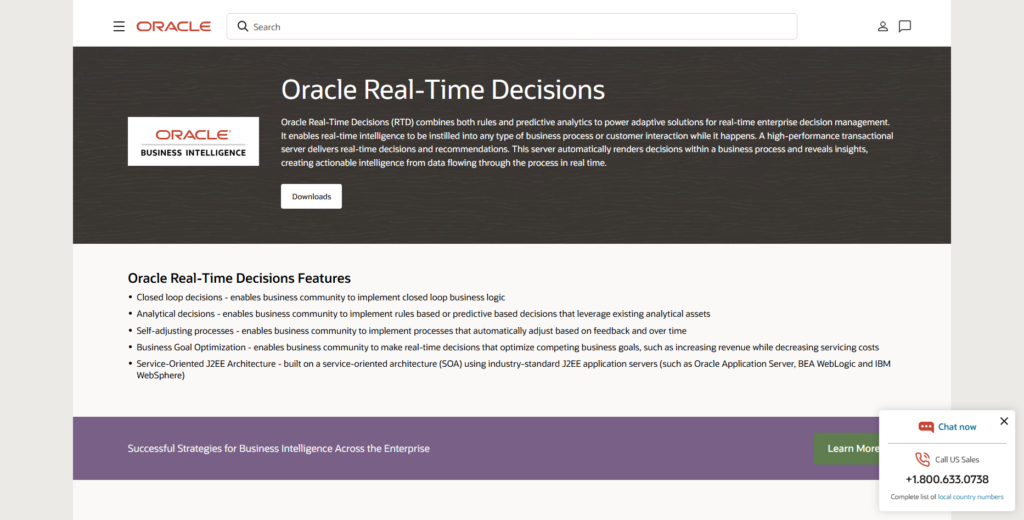The image size is (1024, 520).
Task: Click the RTD description paragraph in the banner
Action: (587, 142)
